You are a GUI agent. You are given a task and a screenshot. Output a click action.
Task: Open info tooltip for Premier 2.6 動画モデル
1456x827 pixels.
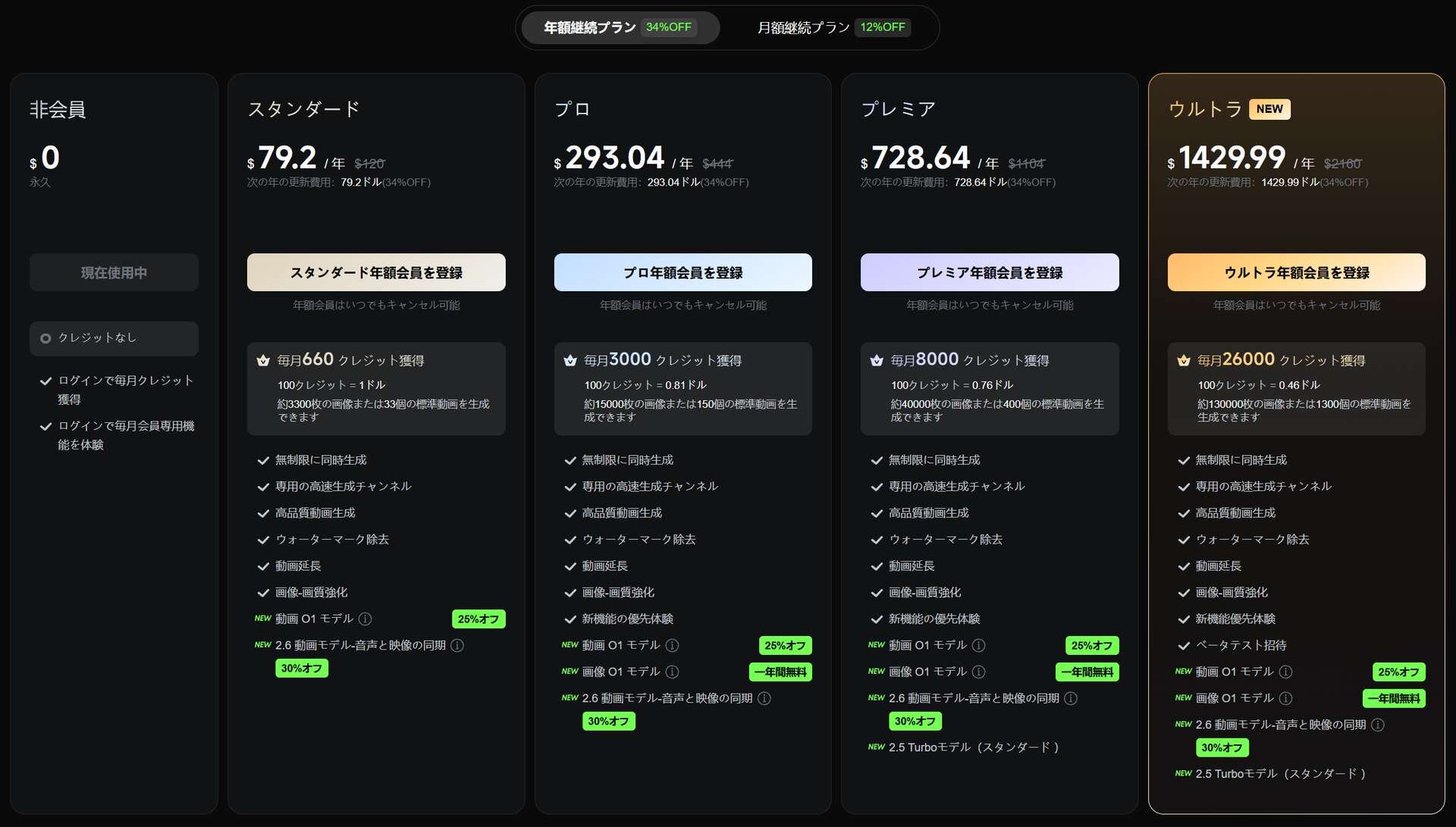(1071, 698)
